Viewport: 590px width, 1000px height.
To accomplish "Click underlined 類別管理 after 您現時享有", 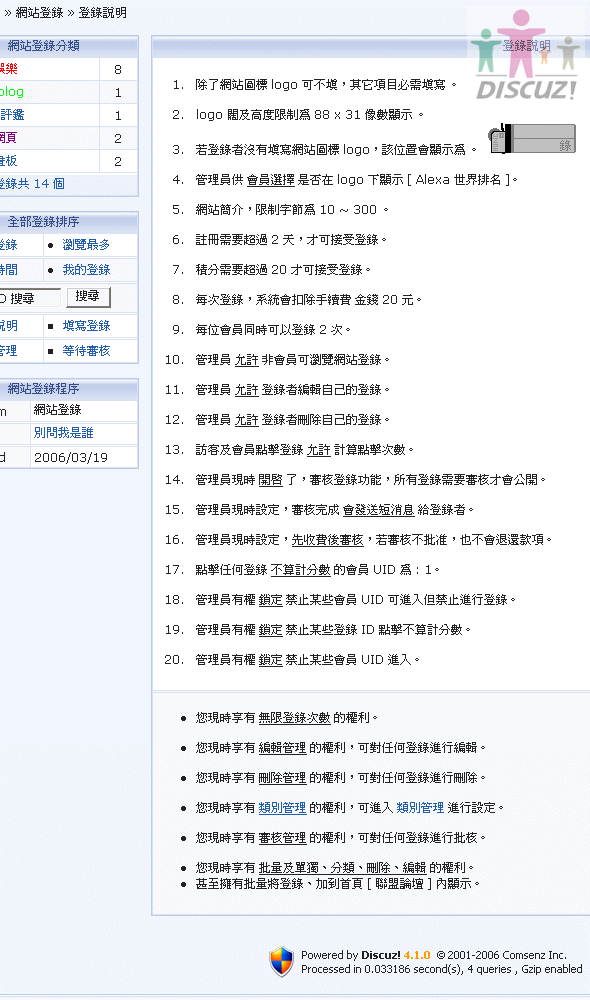I will point(282,807).
